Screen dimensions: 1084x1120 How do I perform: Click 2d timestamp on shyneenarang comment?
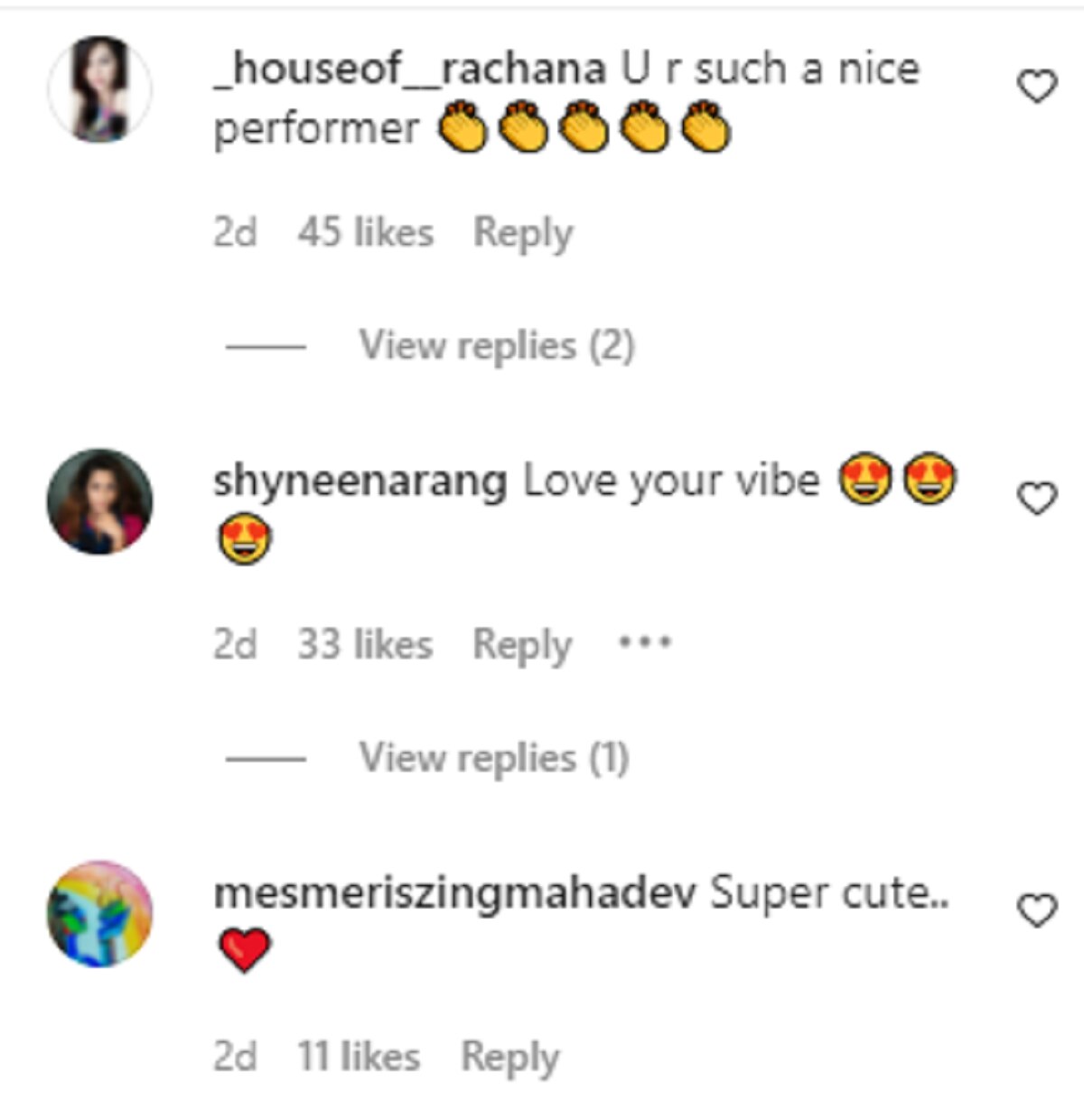tap(235, 645)
